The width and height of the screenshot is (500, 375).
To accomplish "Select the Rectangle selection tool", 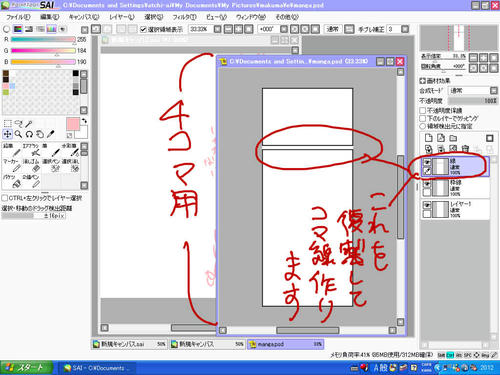I will tap(7, 124).
